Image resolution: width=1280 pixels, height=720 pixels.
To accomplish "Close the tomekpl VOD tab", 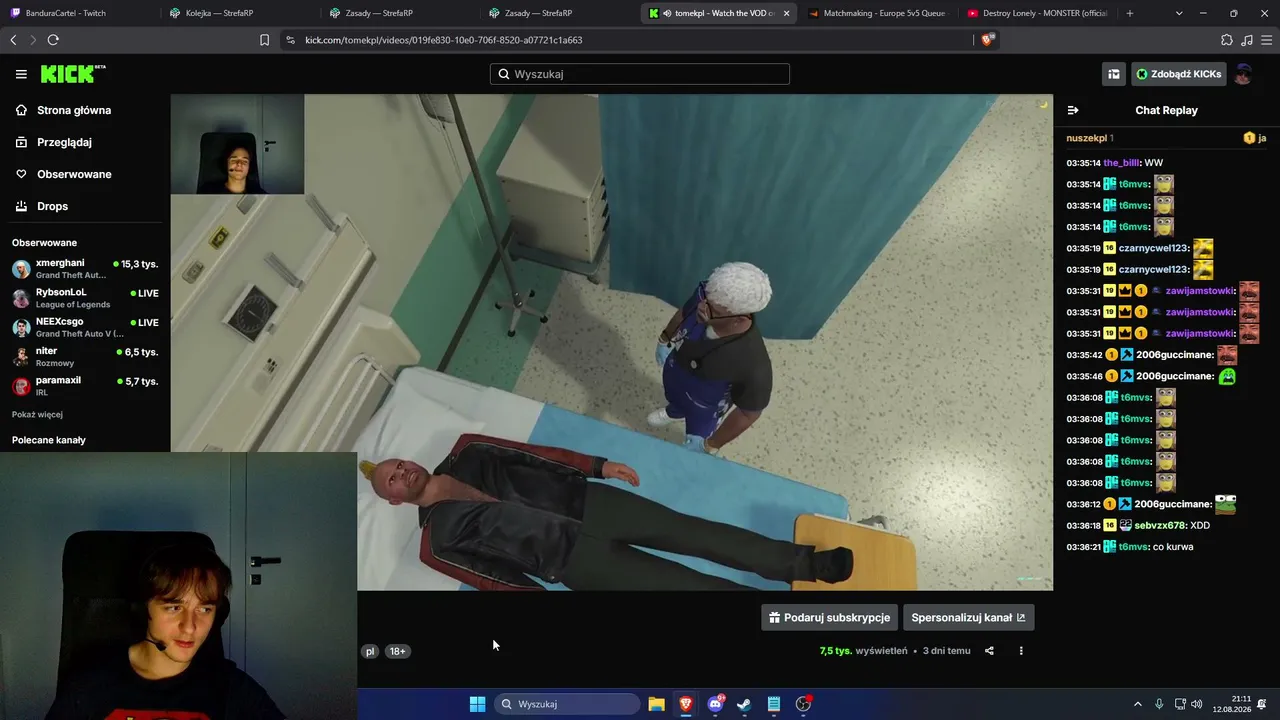I will [786, 13].
